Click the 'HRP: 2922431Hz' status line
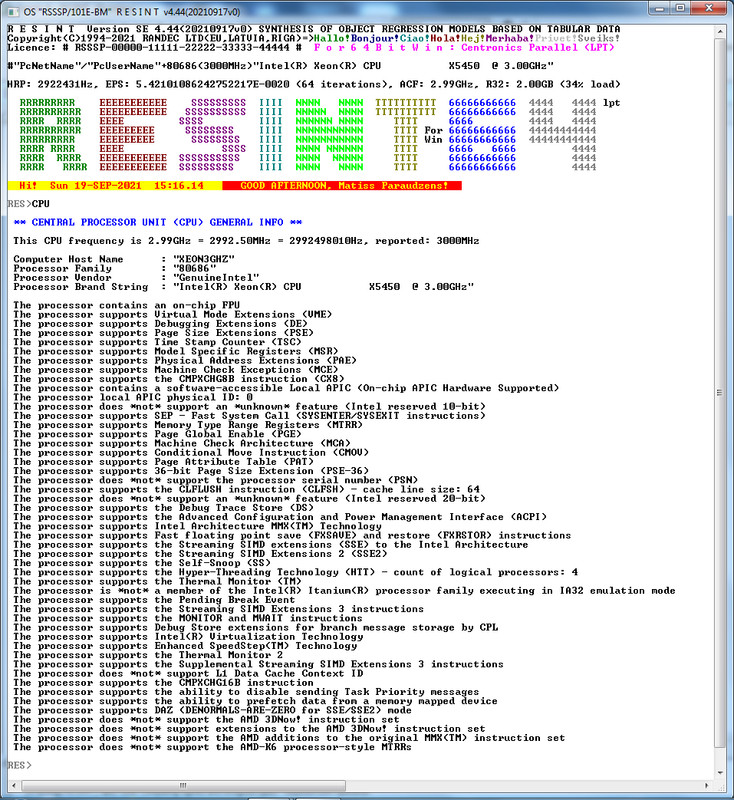Image resolution: width=734 pixels, height=800 pixels. (x=314, y=84)
